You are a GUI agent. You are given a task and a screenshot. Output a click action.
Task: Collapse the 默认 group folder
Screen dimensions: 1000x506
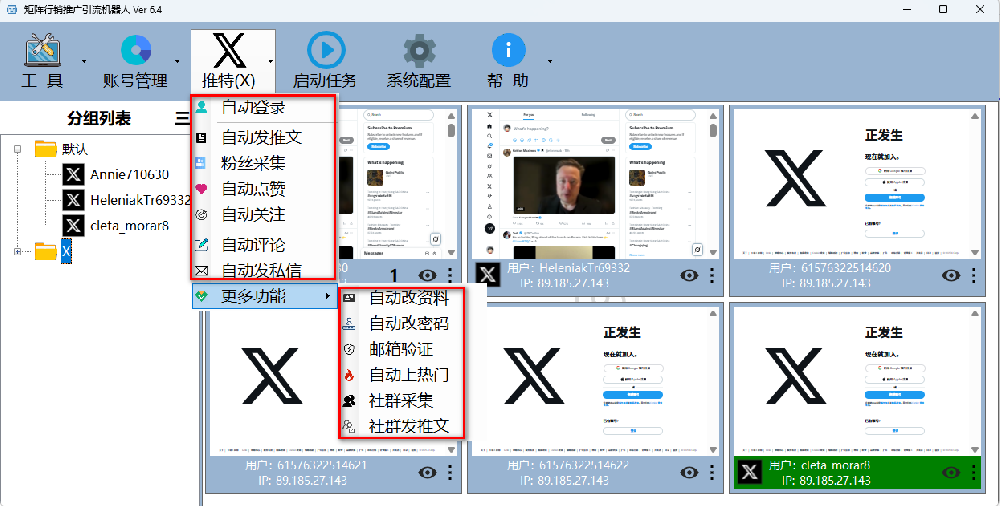pos(18,149)
